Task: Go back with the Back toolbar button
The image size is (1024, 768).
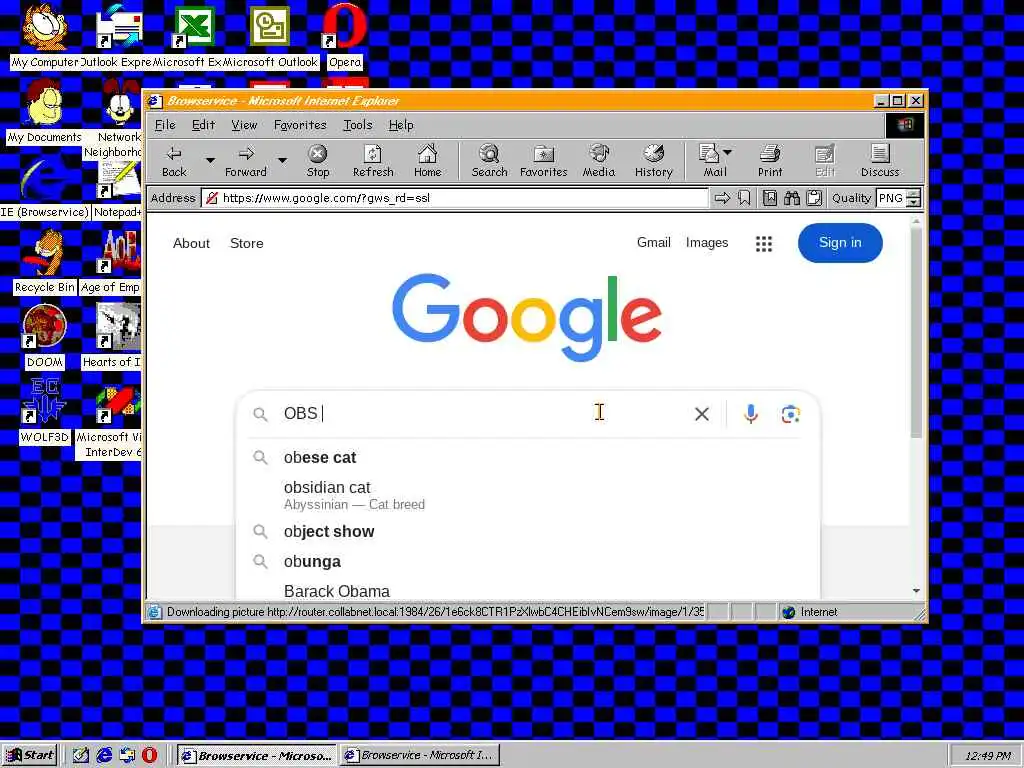Action: pos(174,161)
